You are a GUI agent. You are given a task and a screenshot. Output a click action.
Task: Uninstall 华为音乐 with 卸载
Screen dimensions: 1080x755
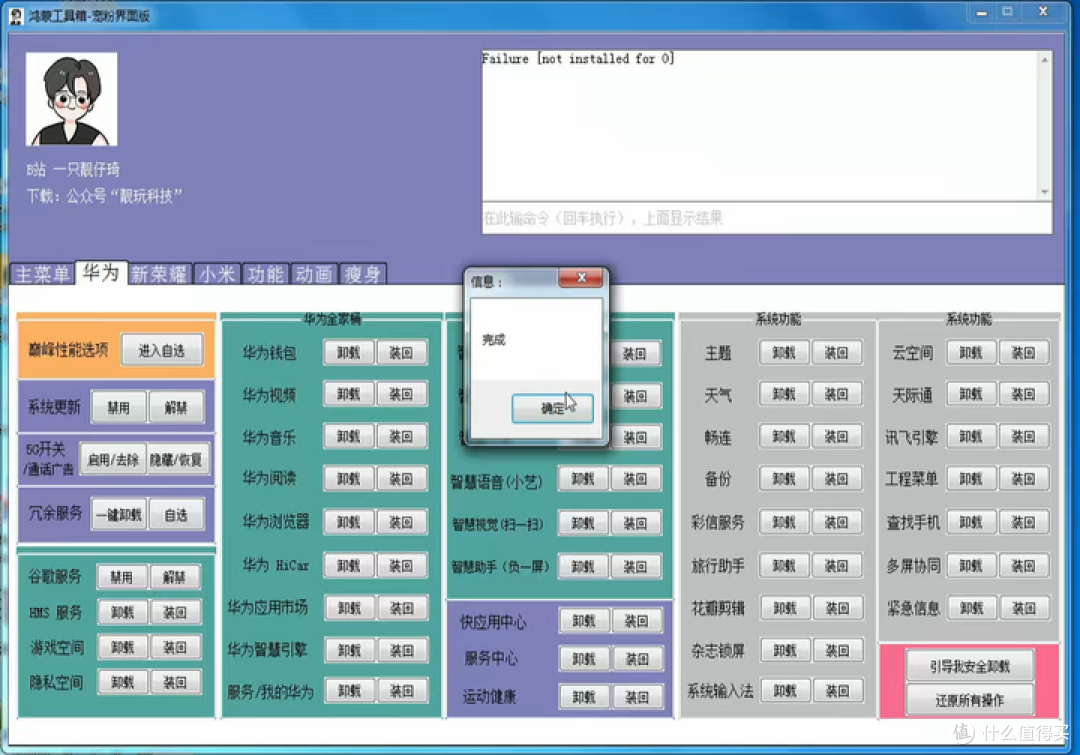(349, 436)
